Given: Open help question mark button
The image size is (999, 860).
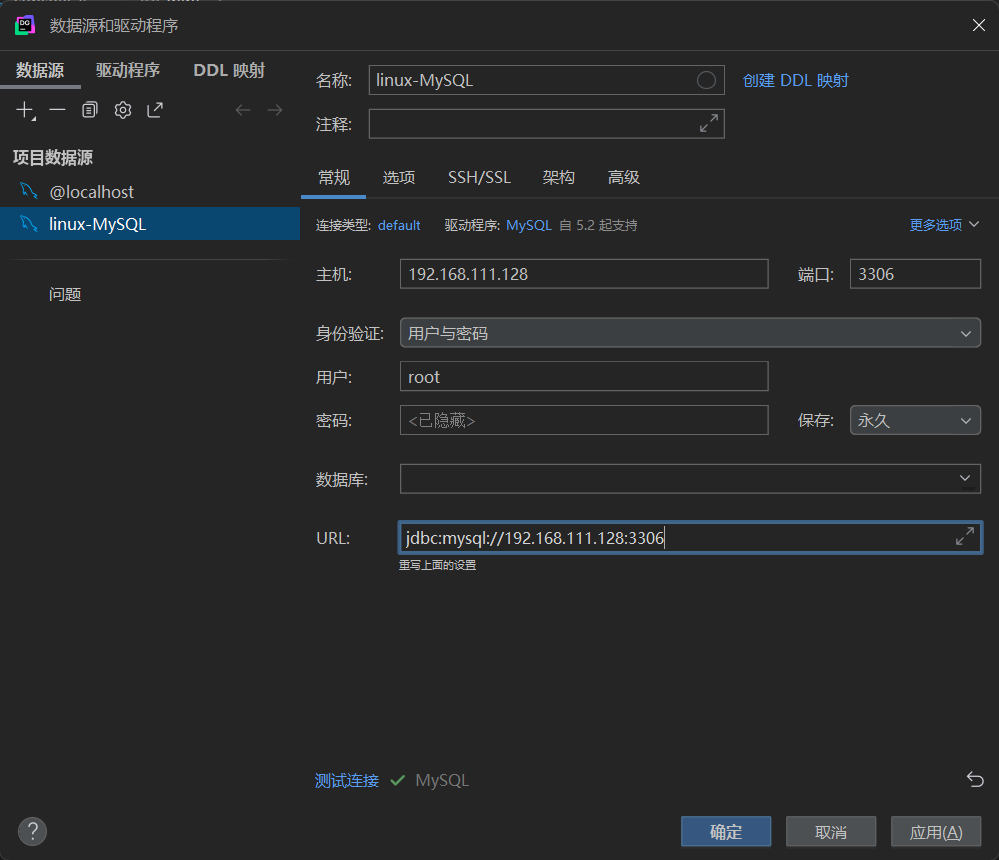Looking at the screenshot, I should click(x=32, y=831).
